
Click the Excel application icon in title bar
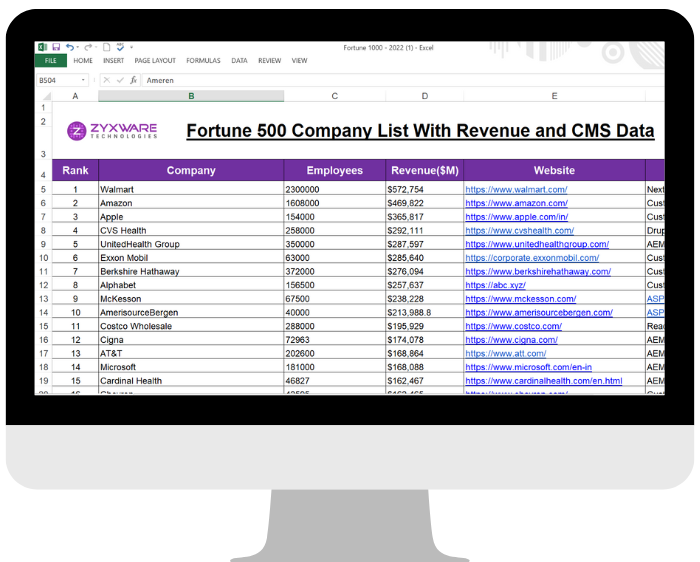tap(42, 47)
